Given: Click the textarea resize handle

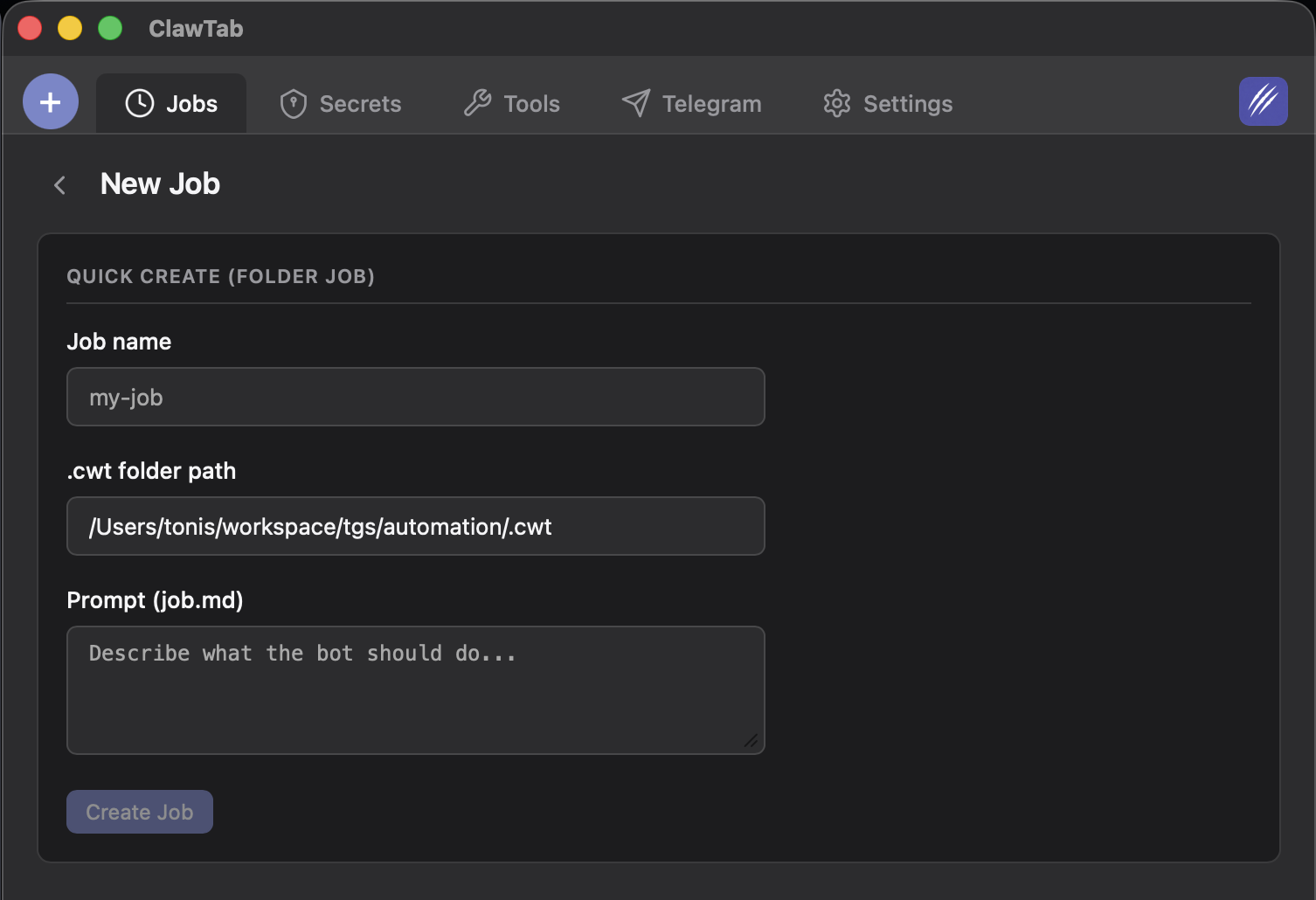Looking at the screenshot, I should point(752,742).
